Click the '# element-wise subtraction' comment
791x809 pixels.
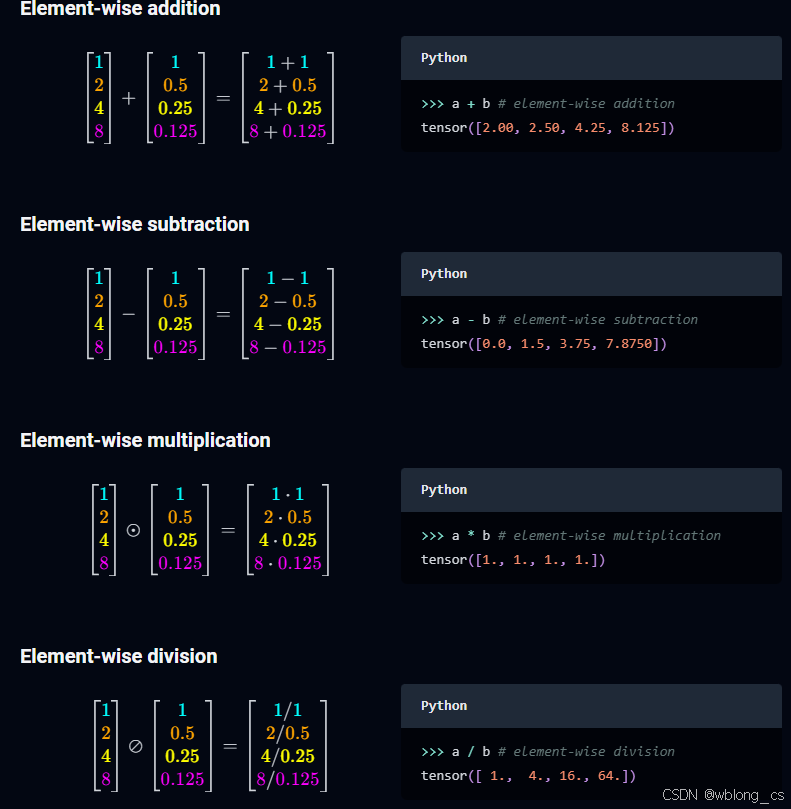point(598,320)
